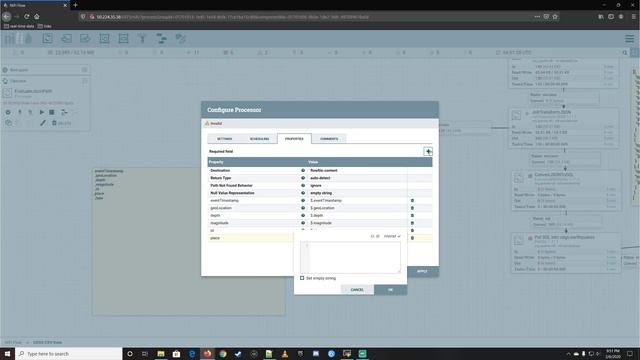Edit the $.eventTimestamp value cell
This screenshot has height=360, width=640.
358,200
